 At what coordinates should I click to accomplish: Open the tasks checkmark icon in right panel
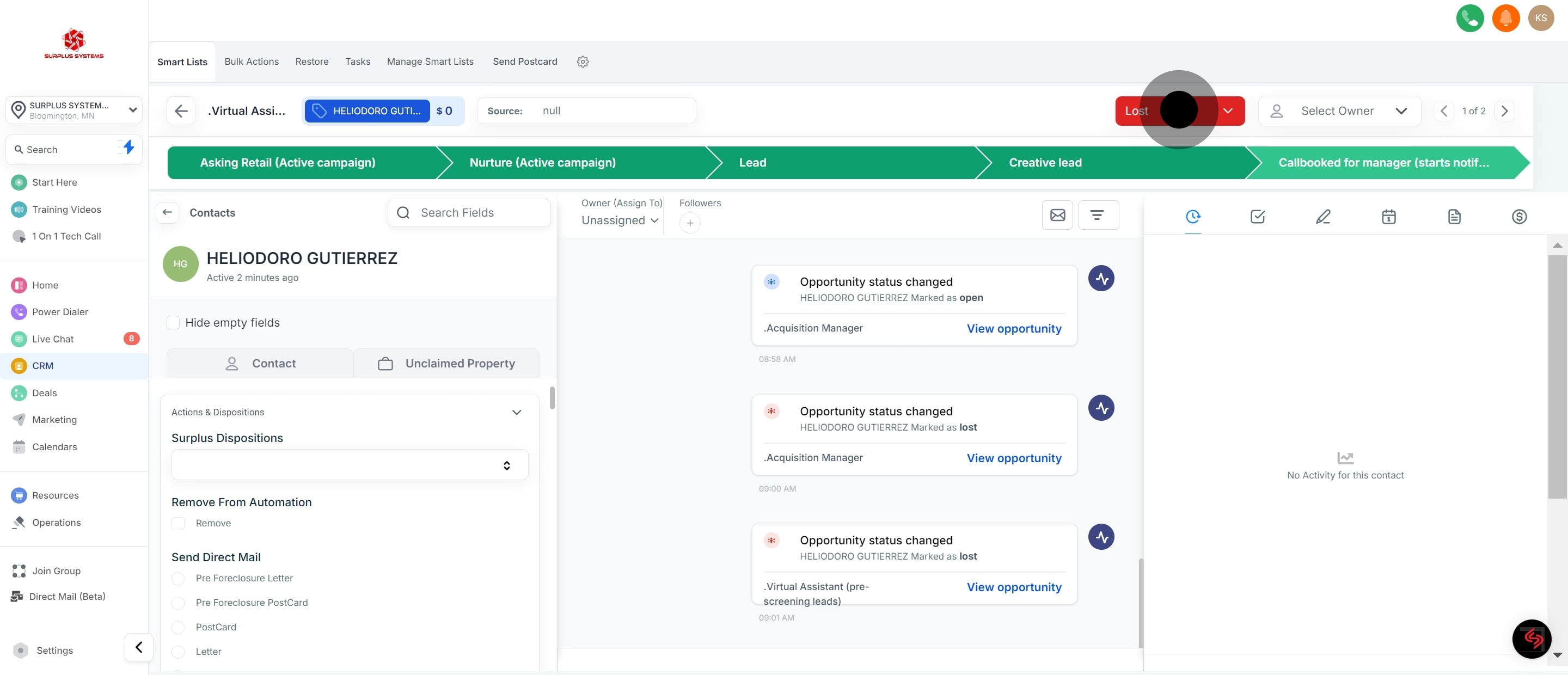click(x=1258, y=217)
